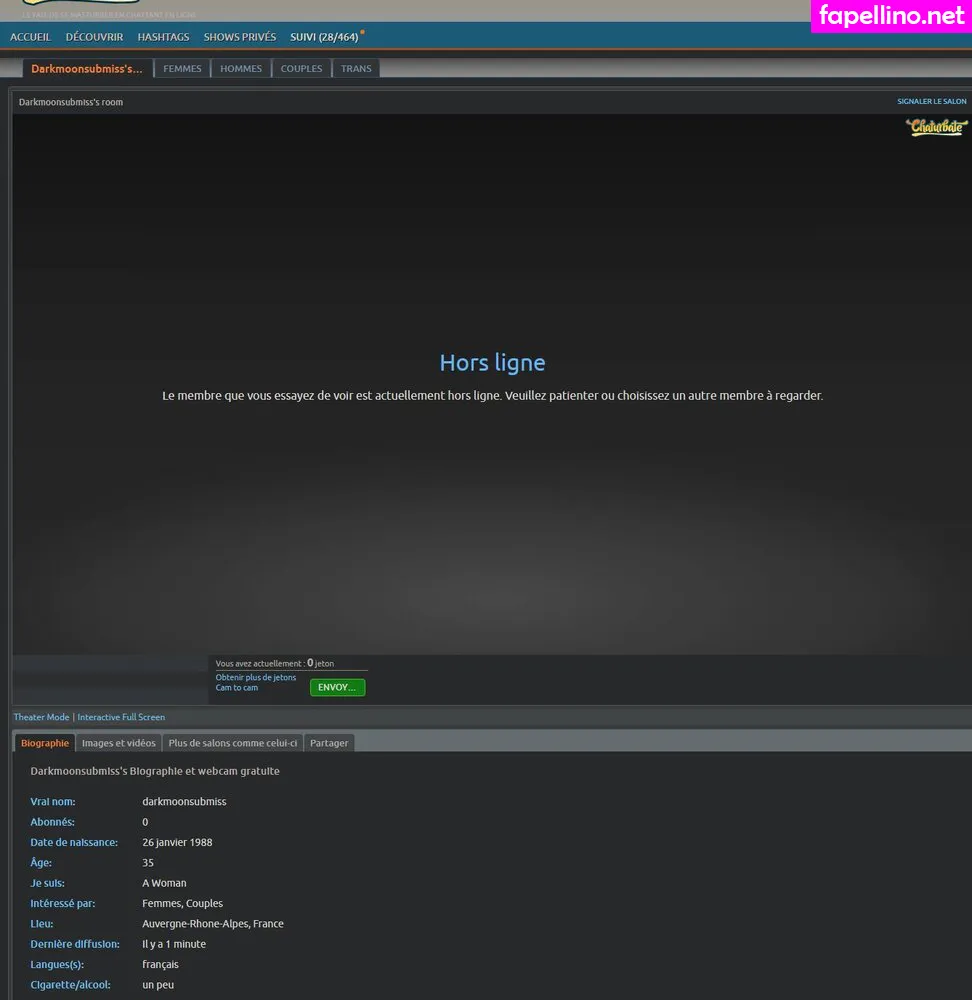Enable Theater Mode
972x1000 pixels.
(x=41, y=717)
